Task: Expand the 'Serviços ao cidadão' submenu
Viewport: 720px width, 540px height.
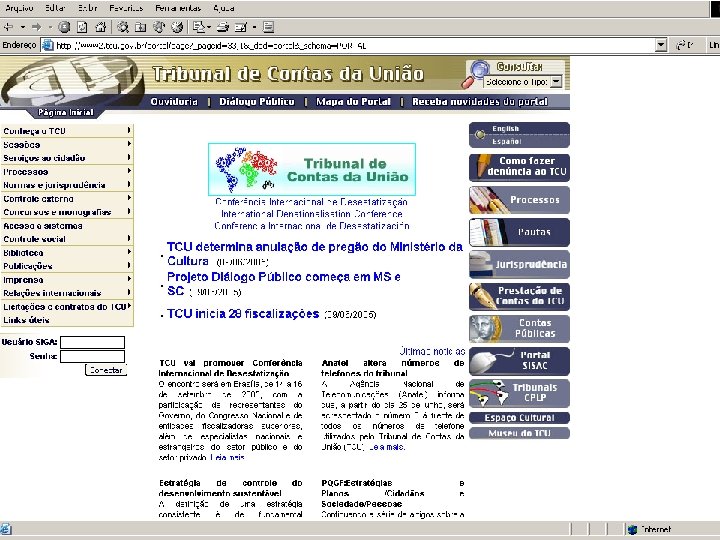Action: click(129, 158)
